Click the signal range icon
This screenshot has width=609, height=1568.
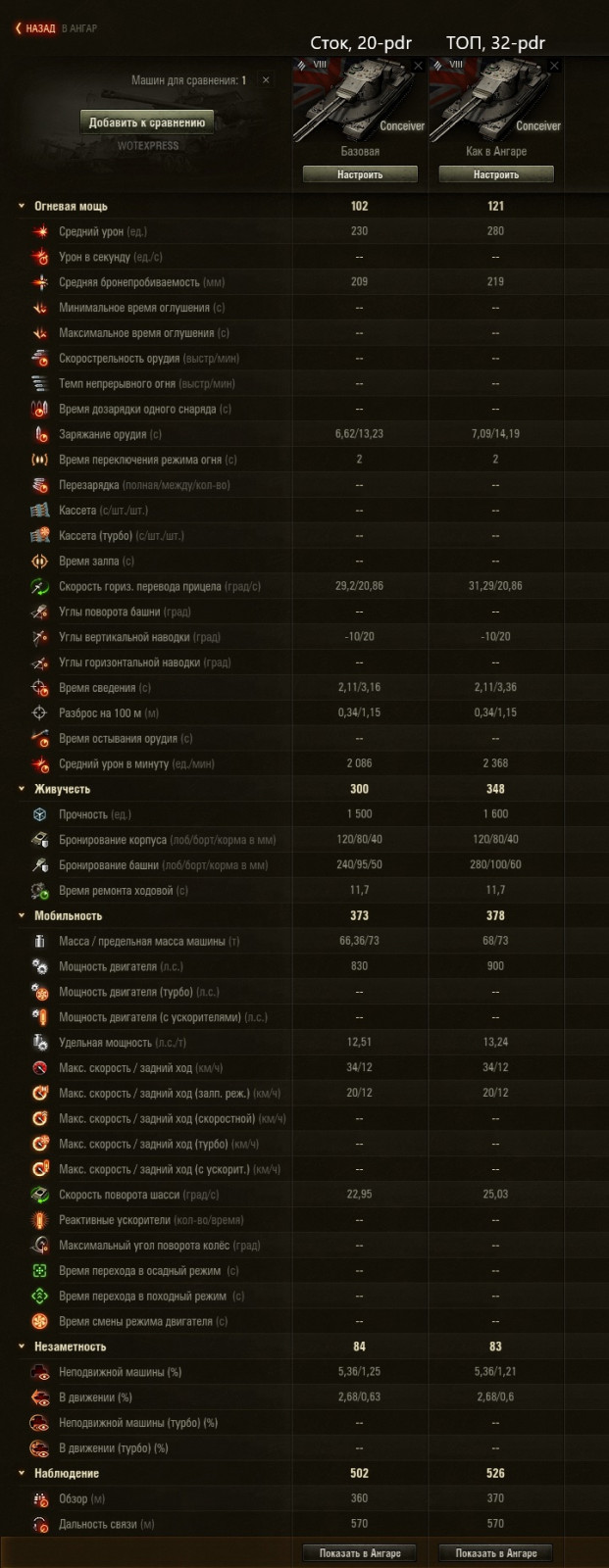[40, 1525]
